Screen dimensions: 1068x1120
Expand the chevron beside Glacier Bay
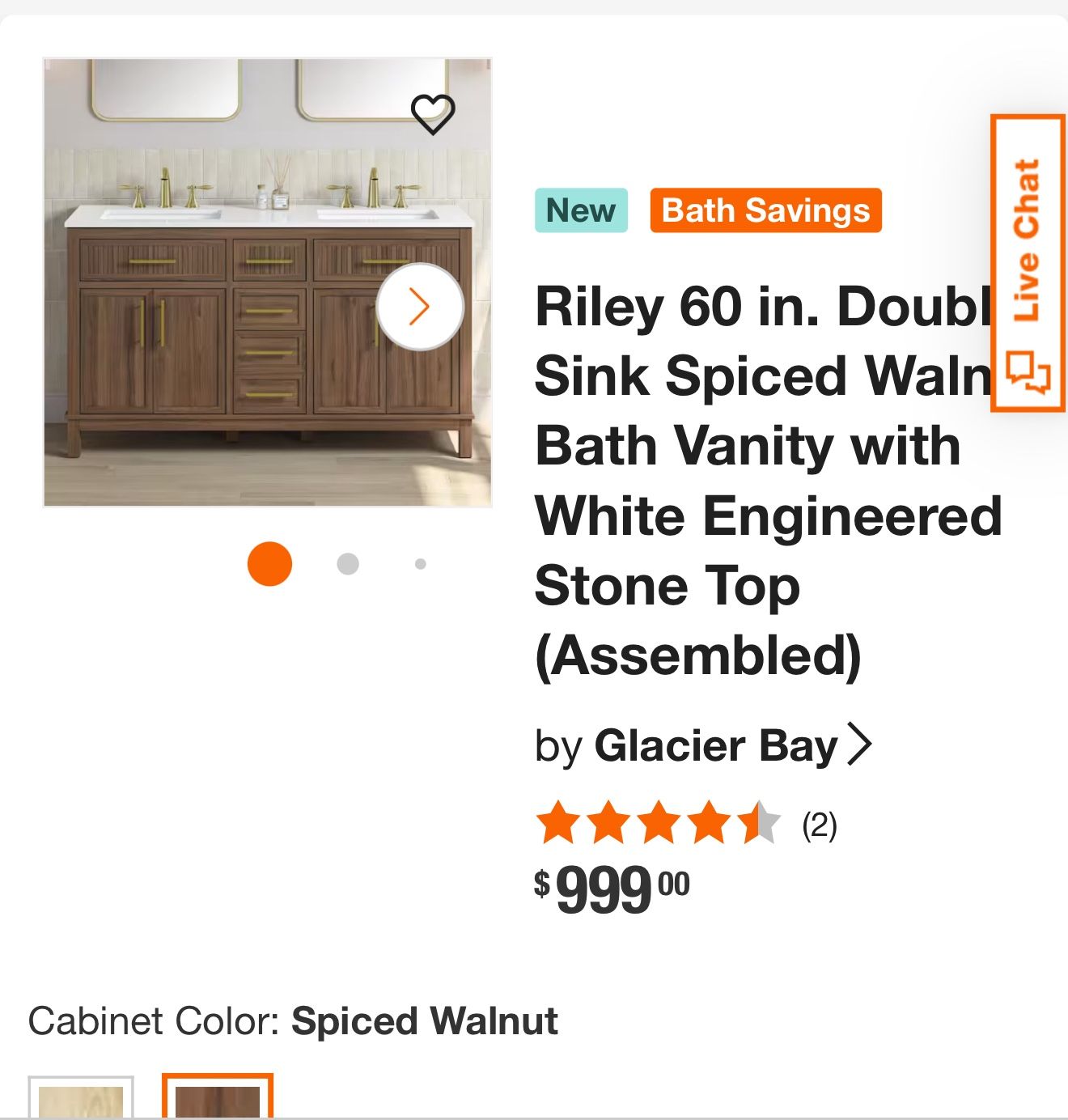pyautogui.click(x=859, y=745)
